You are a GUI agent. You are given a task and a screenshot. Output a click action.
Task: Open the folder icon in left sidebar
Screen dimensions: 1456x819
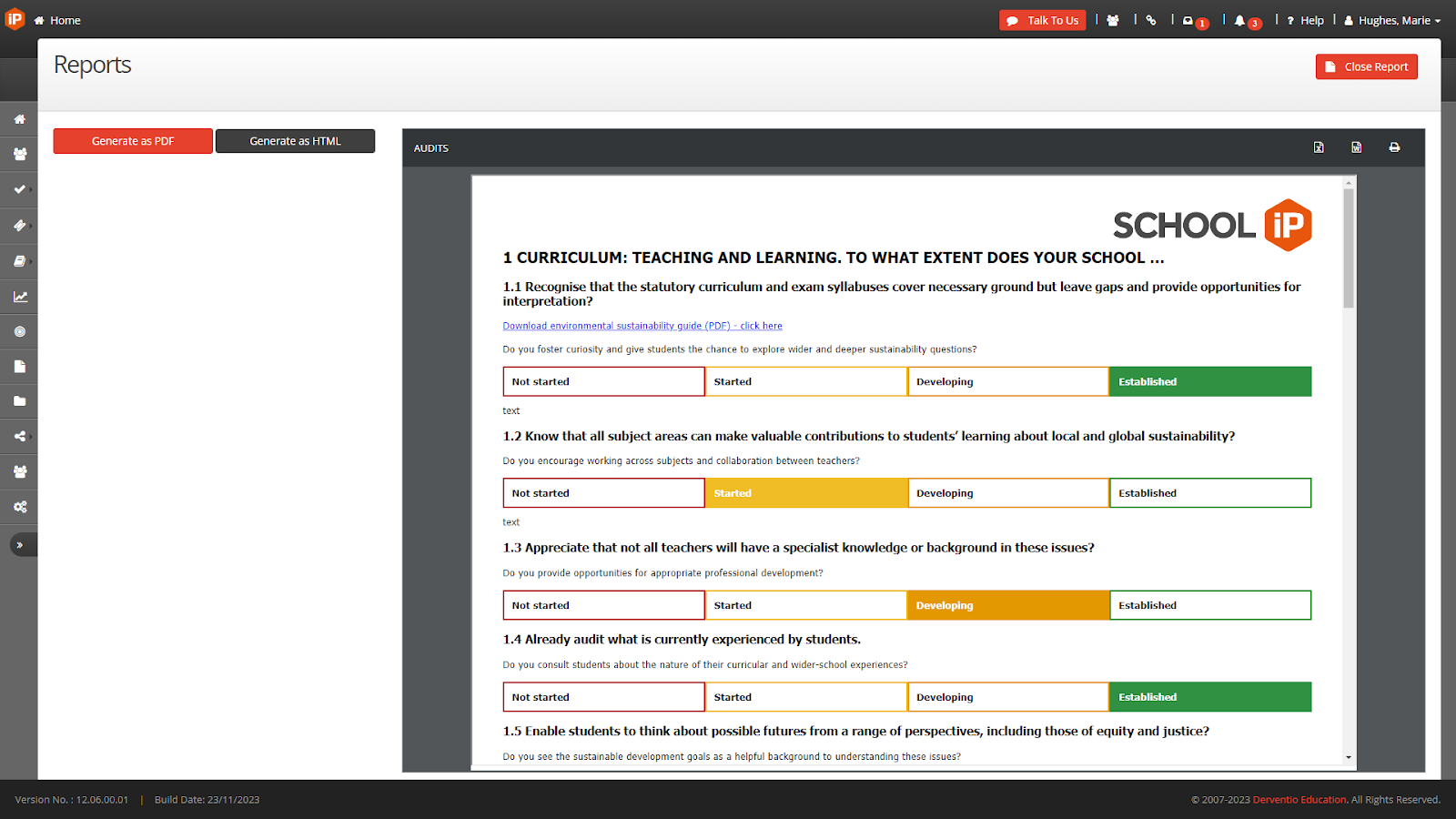20,401
